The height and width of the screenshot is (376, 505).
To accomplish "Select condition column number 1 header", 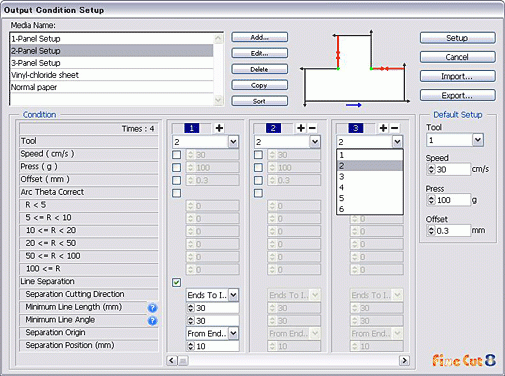I will 192,128.
